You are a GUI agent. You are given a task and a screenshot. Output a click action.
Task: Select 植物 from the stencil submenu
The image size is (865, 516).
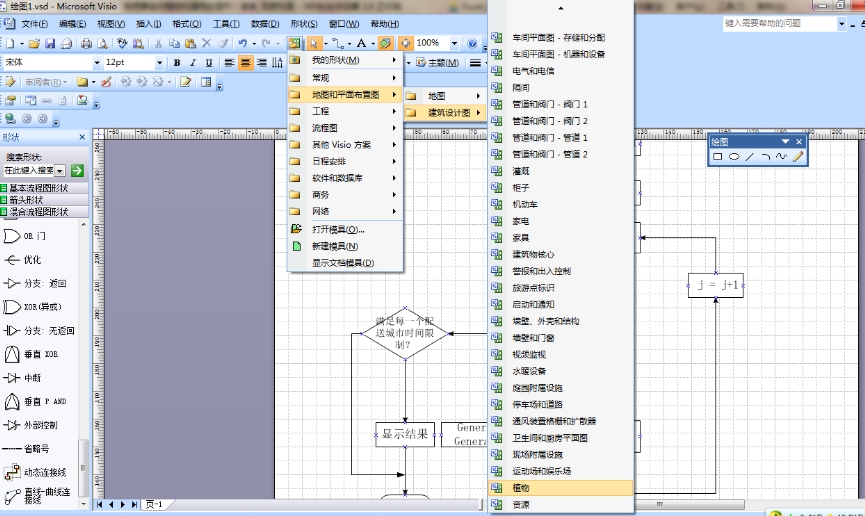click(x=520, y=488)
